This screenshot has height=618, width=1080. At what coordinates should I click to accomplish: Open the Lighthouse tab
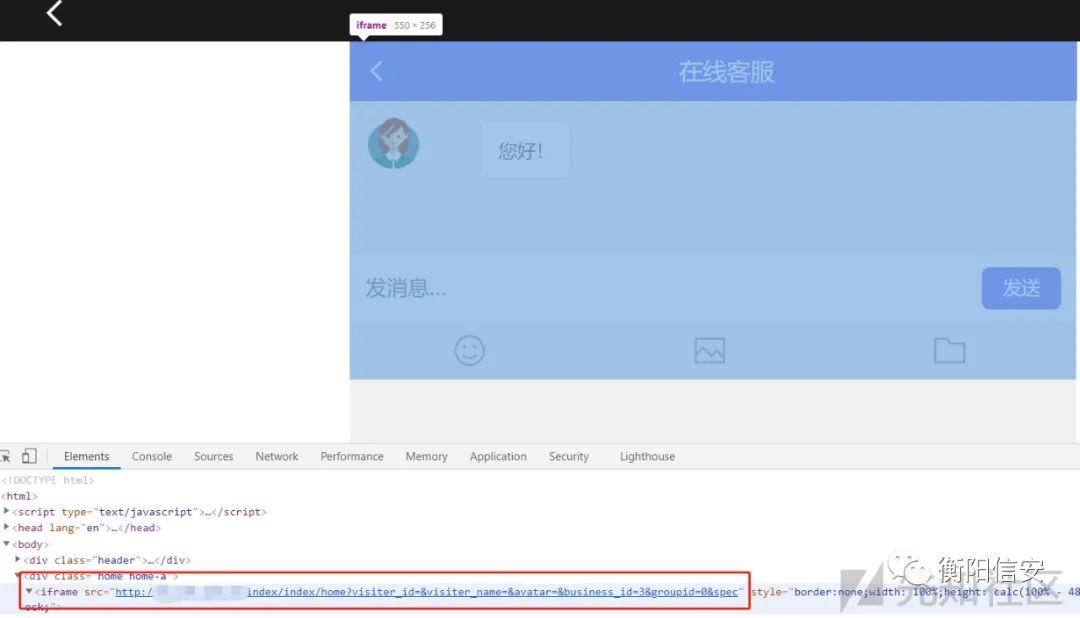click(647, 456)
